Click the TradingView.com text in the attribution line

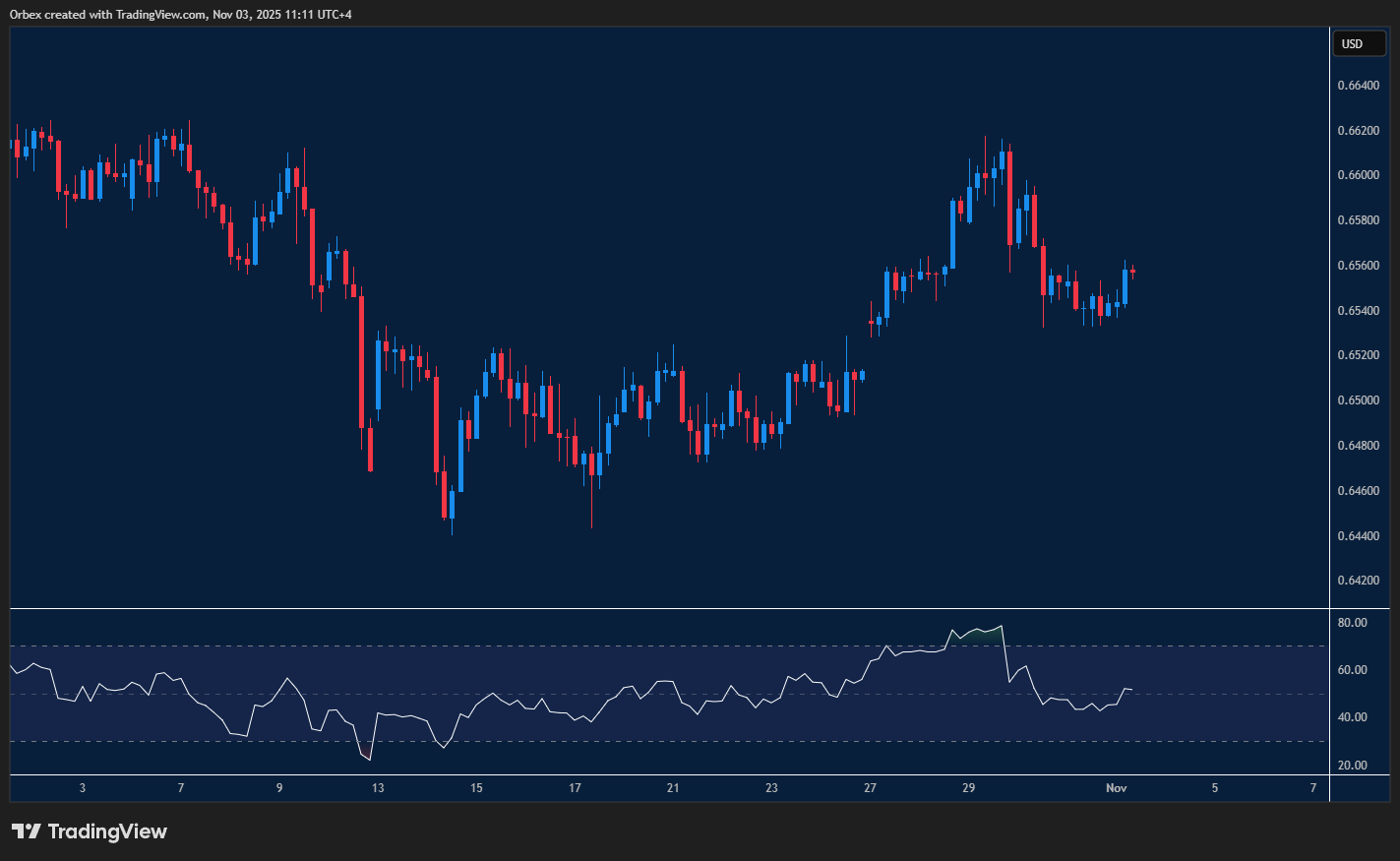157,14
